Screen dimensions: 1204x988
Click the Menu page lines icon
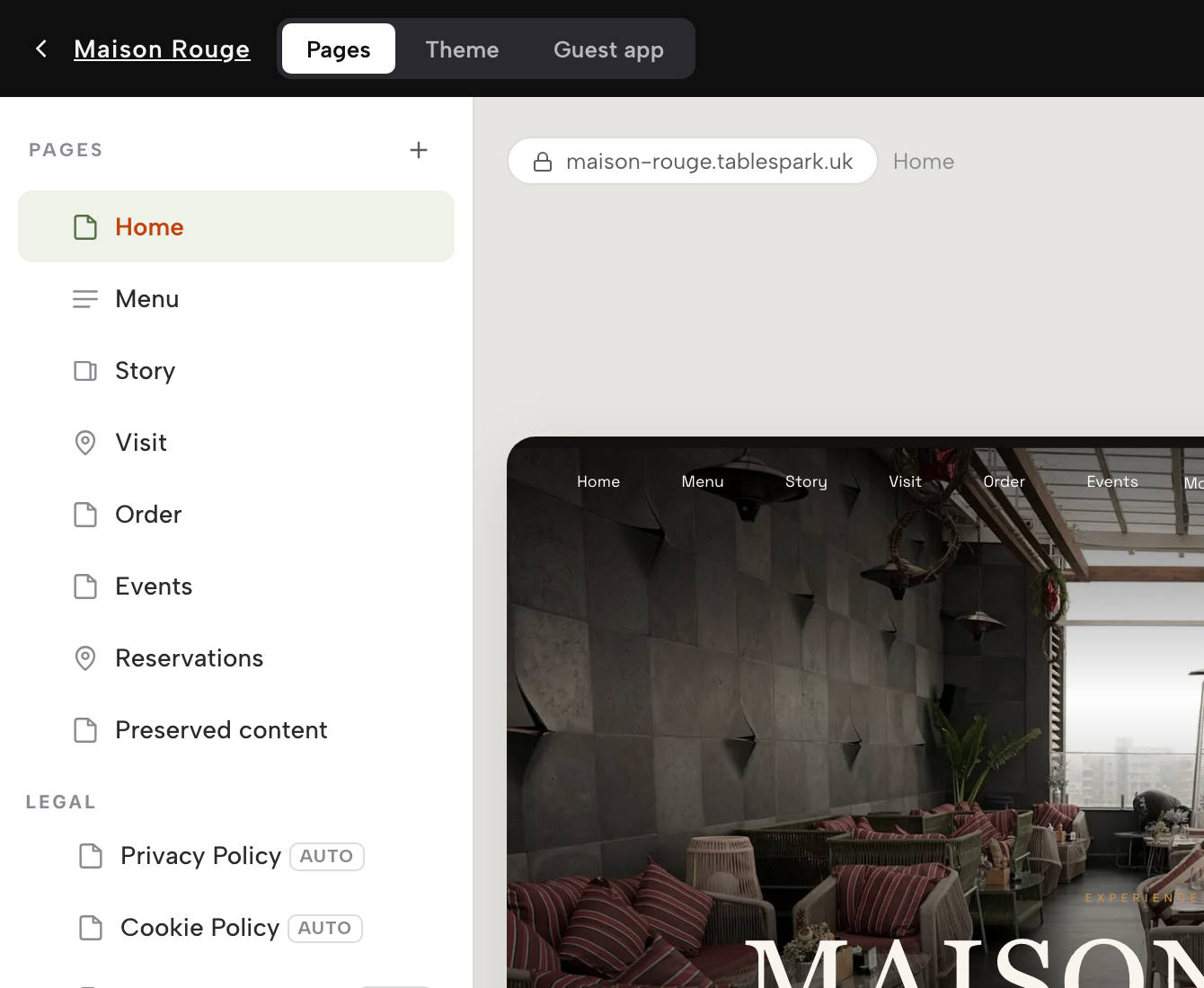[x=85, y=299]
